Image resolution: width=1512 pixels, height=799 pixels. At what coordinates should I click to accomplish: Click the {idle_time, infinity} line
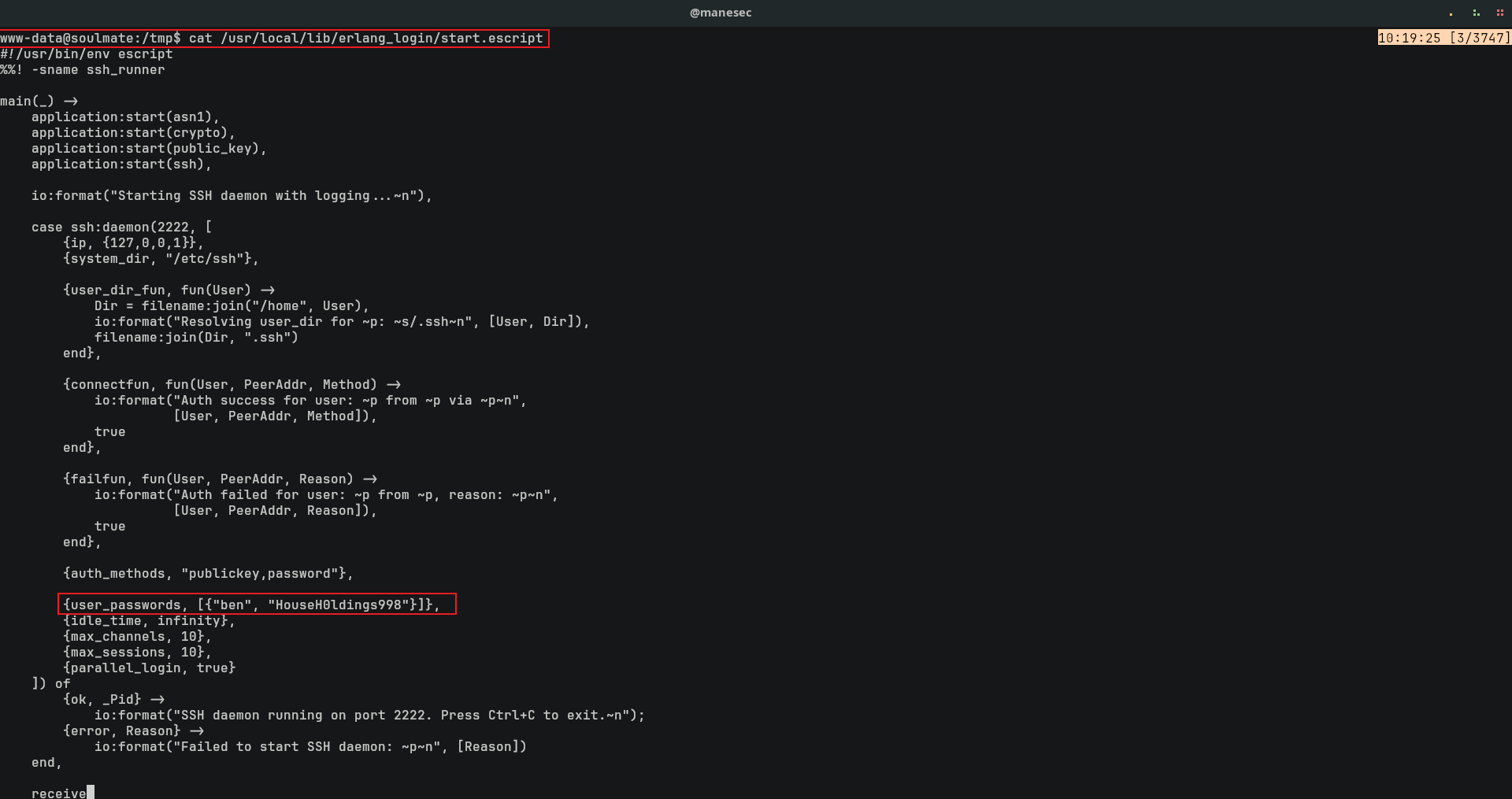point(150,621)
